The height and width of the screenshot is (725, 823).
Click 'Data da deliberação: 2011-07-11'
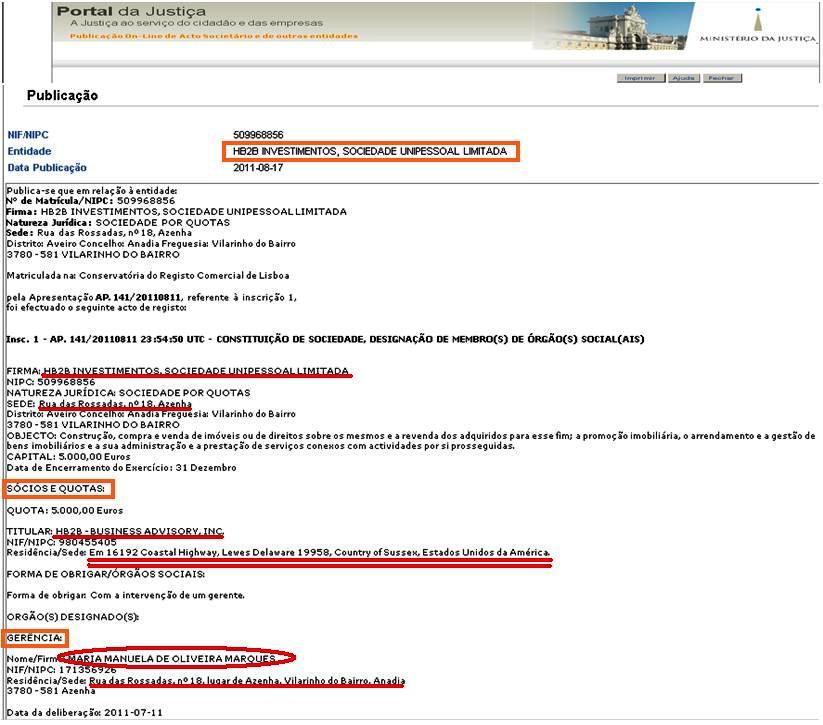pyautogui.click(x=85, y=713)
